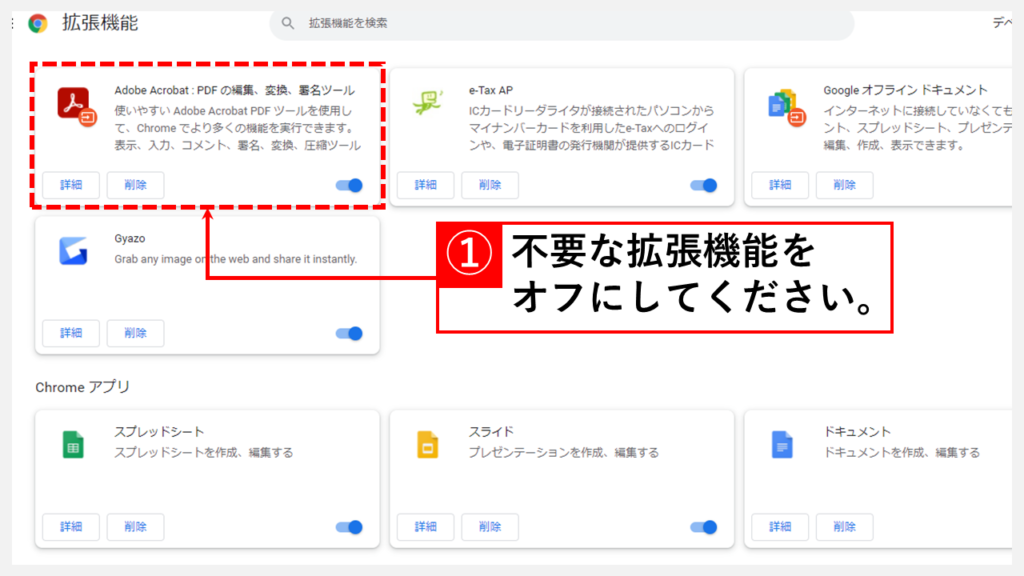Viewport: 1024px width, 576px height.
Task: Click the スライド title text
Action: (x=491, y=432)
